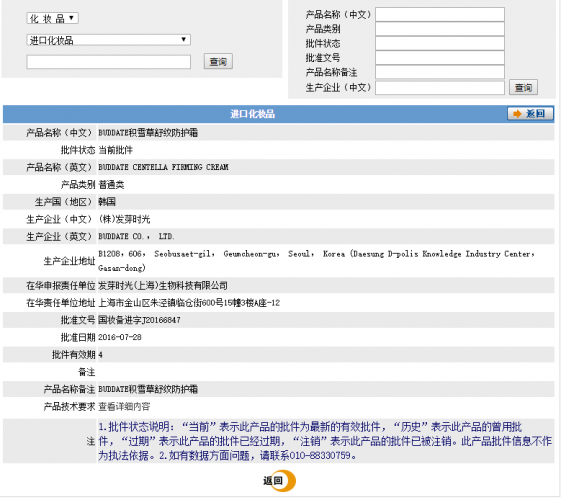
Task: Click the 在华申报责任单位 row label
Action: 60,285
